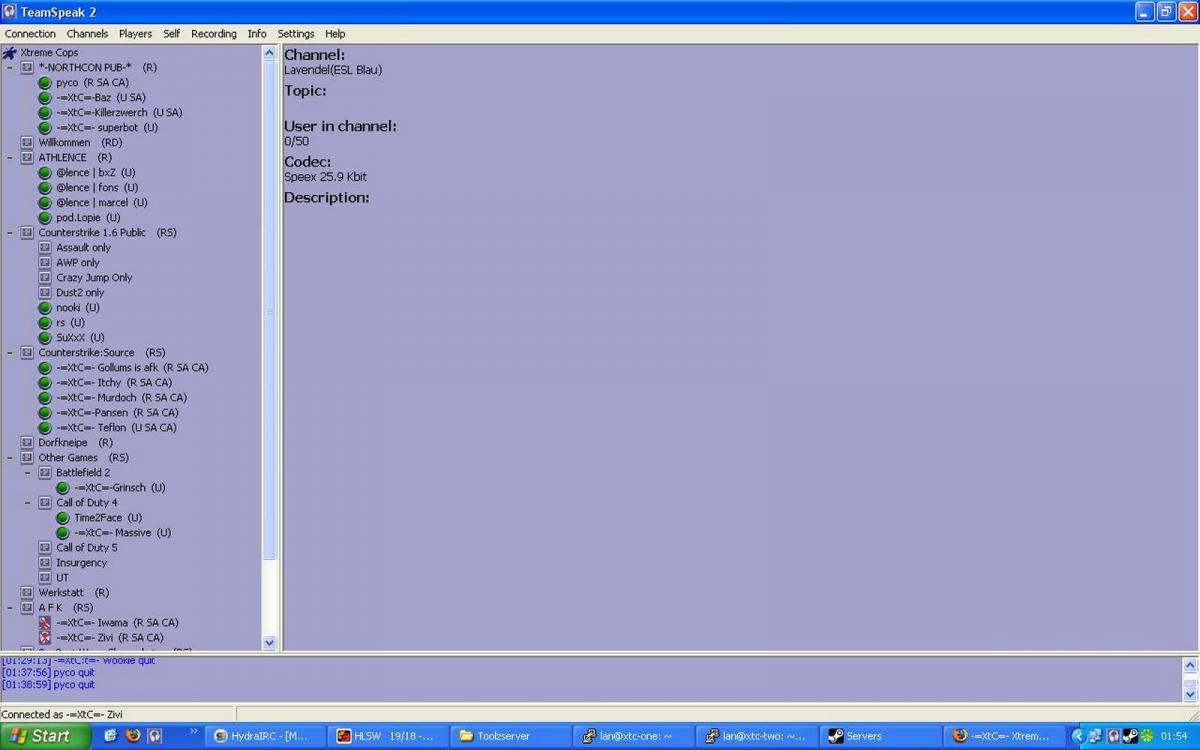Switch to the HLSW taskbar window

point(387,736)
